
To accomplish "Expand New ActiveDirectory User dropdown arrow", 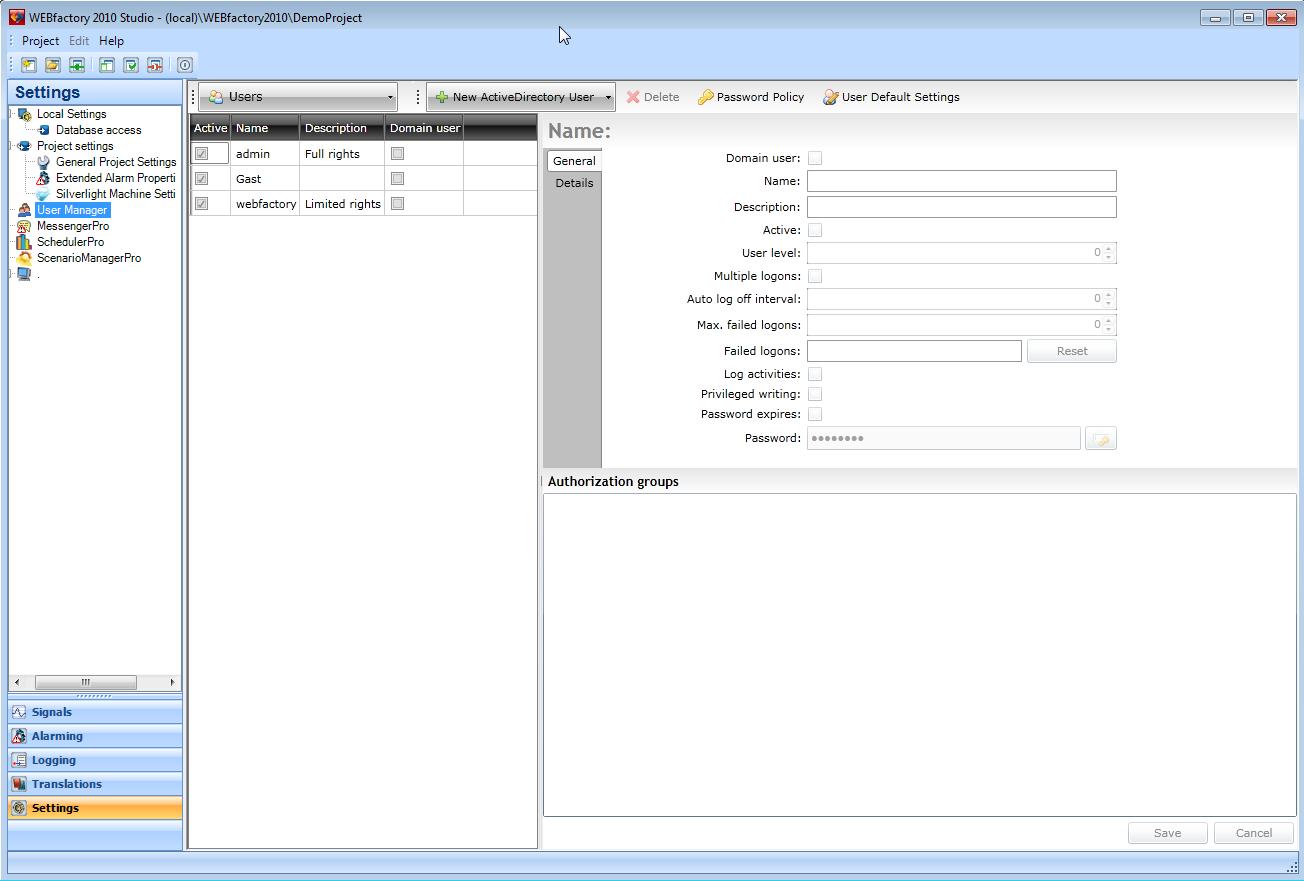I will click(x=608, y=98).
